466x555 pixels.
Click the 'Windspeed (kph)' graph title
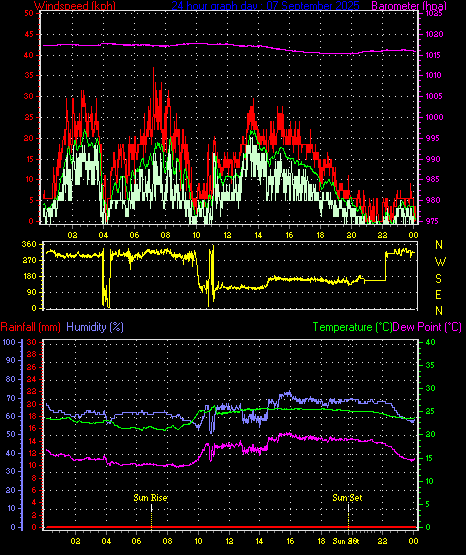[x=75, y=6]
